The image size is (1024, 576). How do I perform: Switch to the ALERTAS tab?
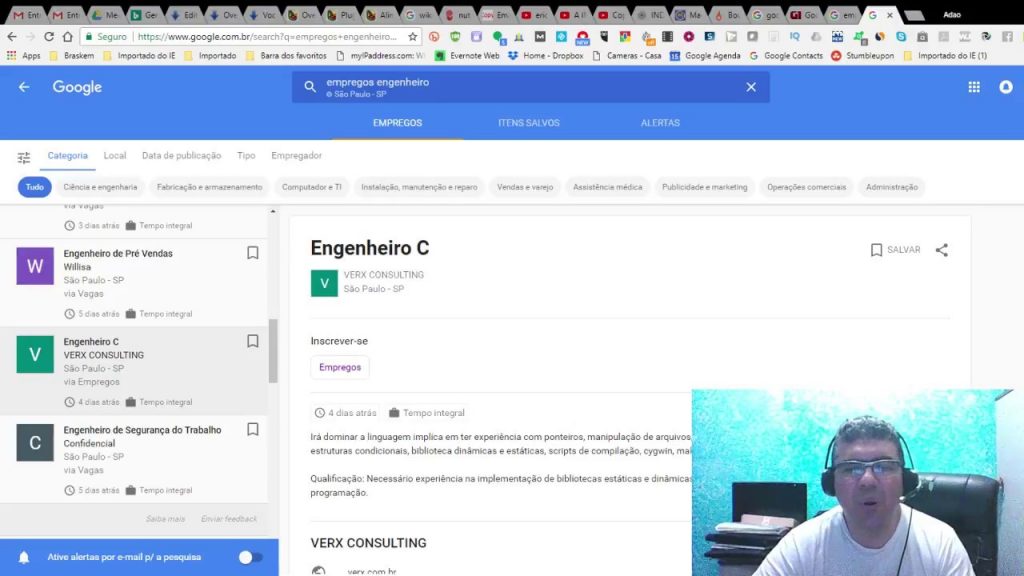[x=660, y=123]
